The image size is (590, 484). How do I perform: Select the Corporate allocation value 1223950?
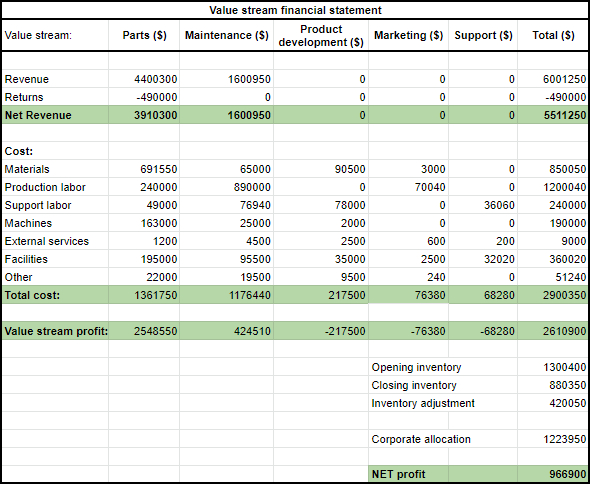point(553,439)
